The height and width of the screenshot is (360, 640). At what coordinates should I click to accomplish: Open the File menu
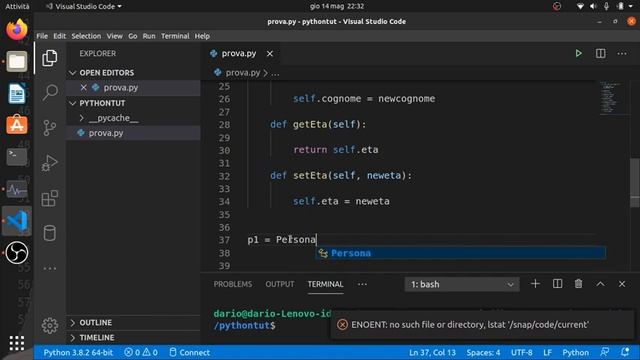pos(42,36)
